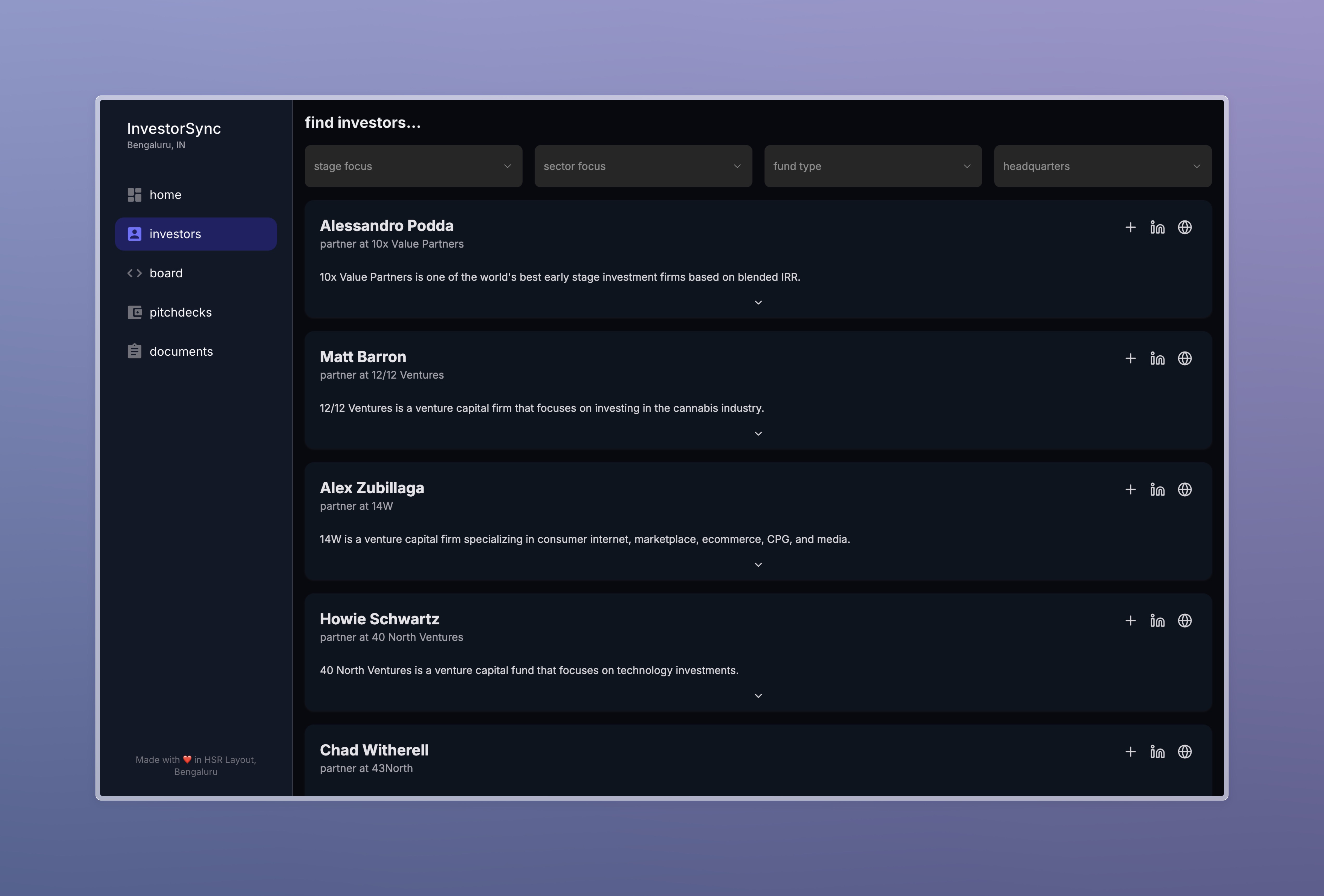Click the Howie Schwartz name heading
The height and width of the screenshot is (896, 1324).
coord(379,619)
